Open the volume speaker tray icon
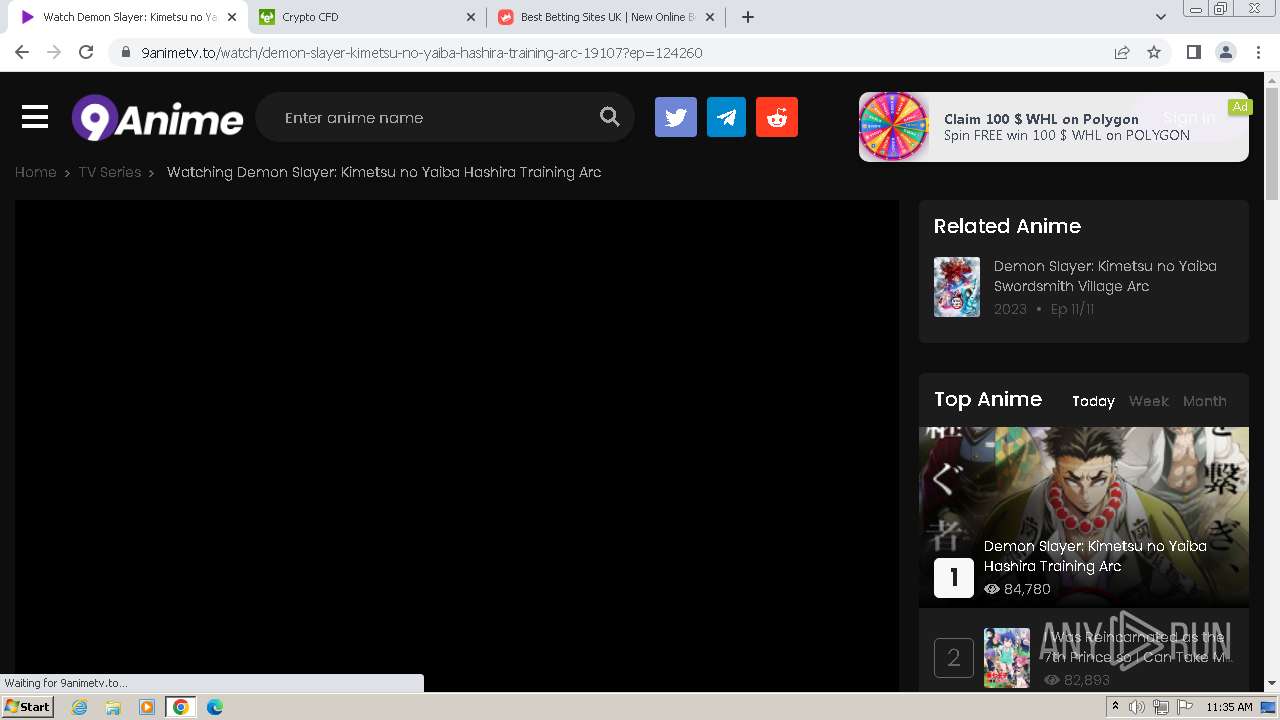Viewport: 1280px width, 720px height. pos(1137,707)
